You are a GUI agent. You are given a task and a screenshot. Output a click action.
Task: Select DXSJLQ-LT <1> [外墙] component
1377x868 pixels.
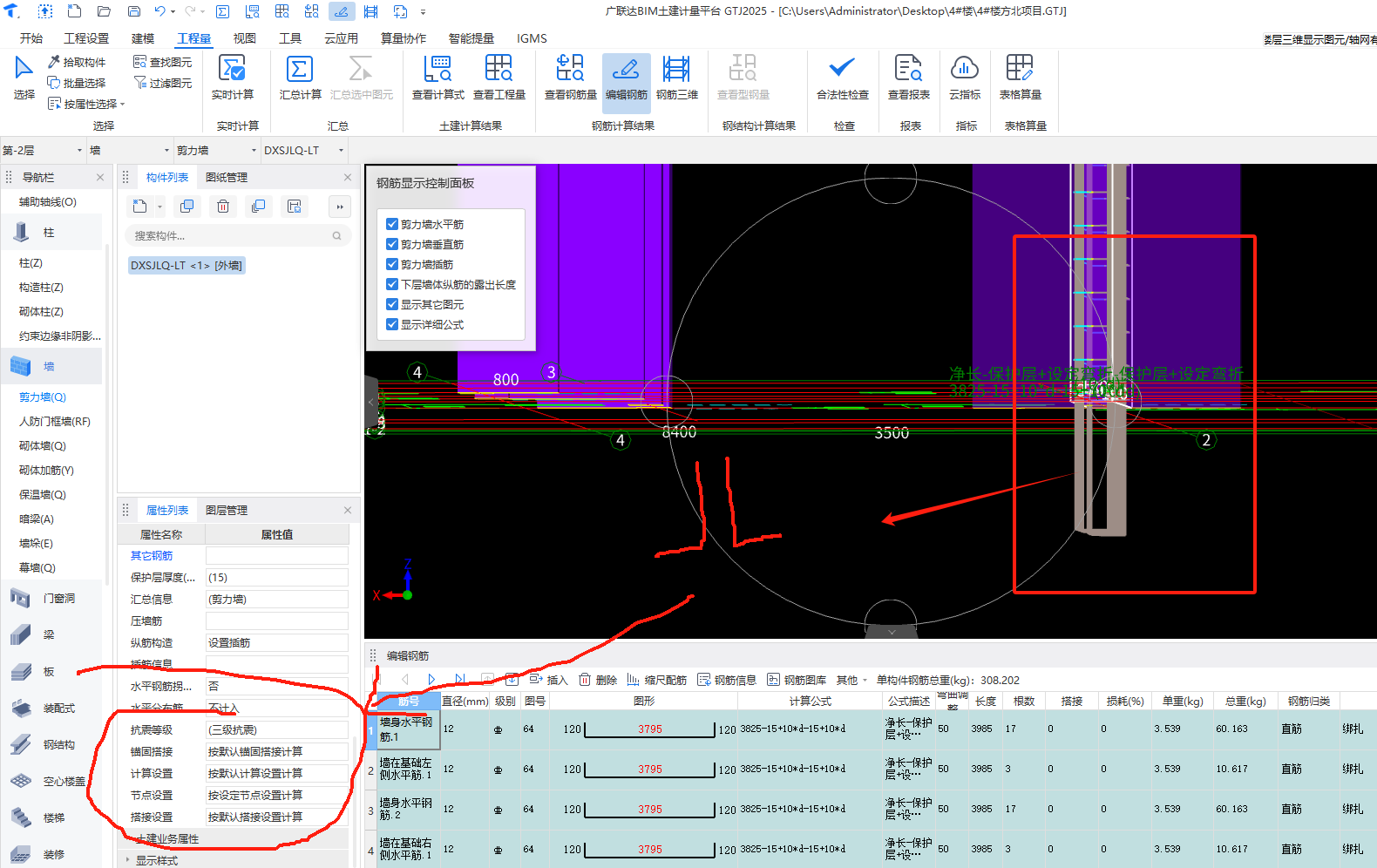(187, 265)
